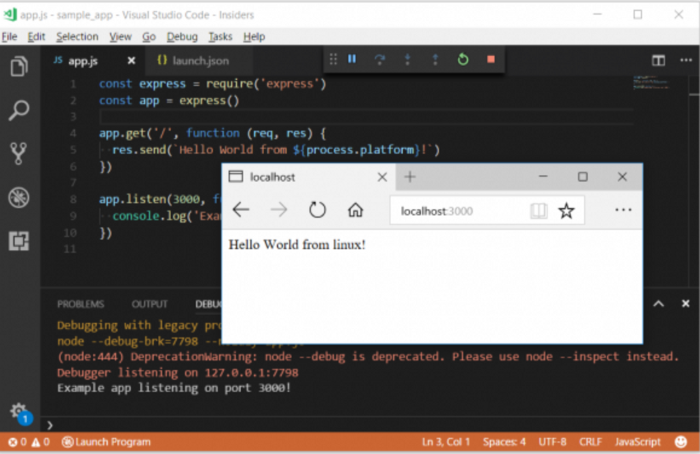This screenshot has width=700, height=454.
Task: Switch to the PROBLEMS panel tab
Action: [x=80, y=304]
